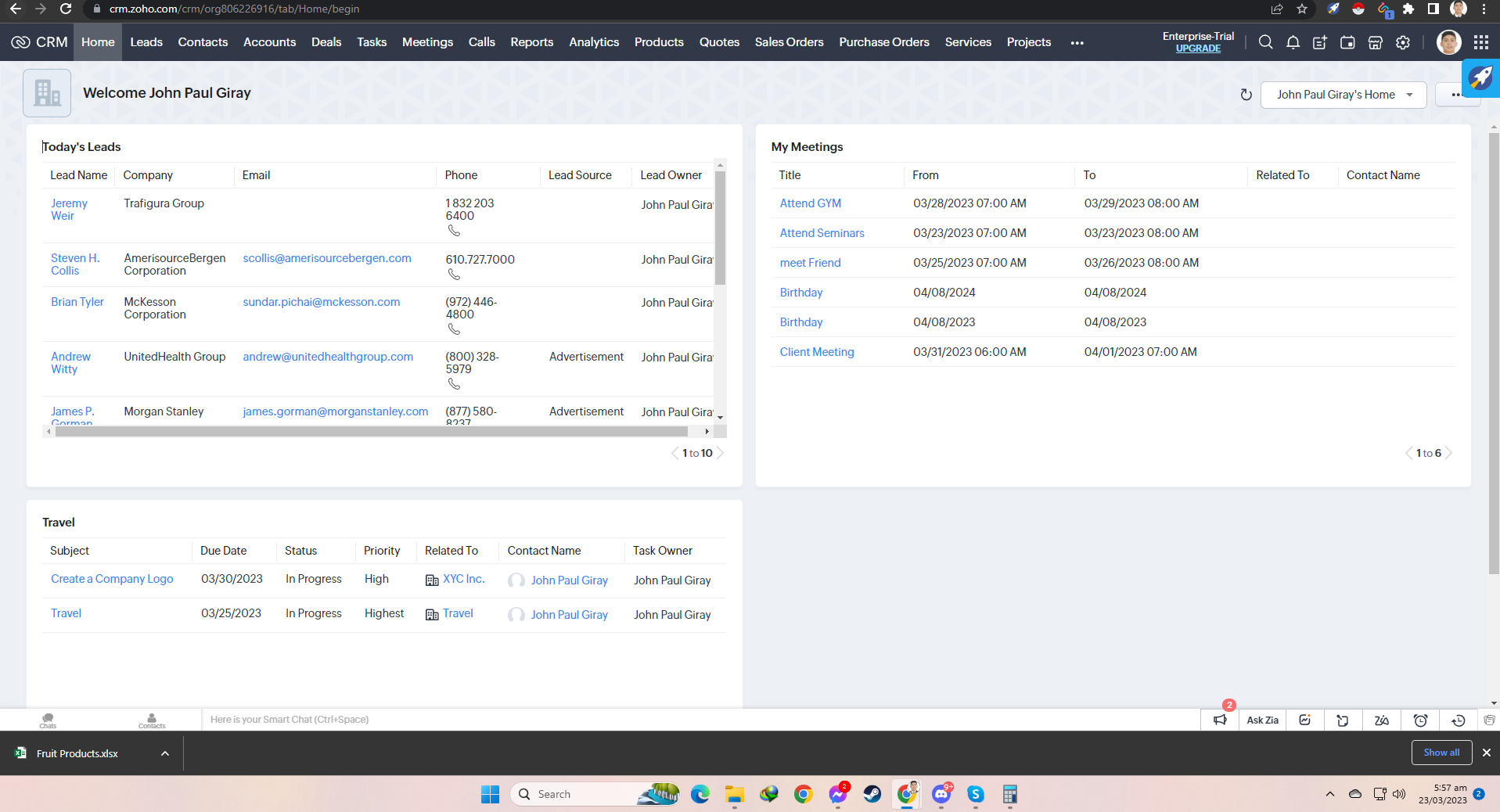Open the Steam app in the taskbar
The image size is (1500, 812).
coord(872,794)
